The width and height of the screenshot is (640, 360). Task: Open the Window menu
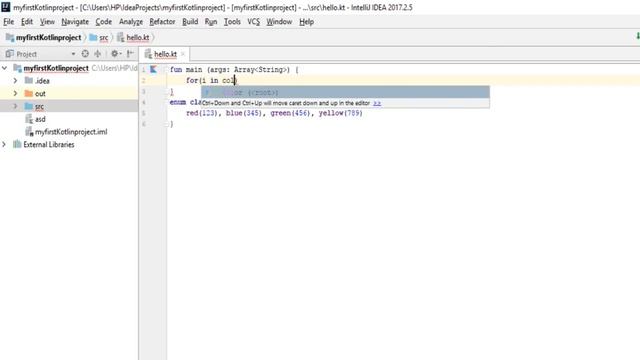pyautogui.click(x=279, y=22)
